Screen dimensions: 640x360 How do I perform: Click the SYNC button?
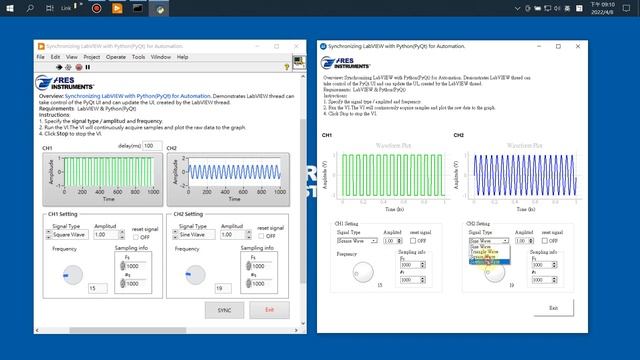[x=224, y=310]
